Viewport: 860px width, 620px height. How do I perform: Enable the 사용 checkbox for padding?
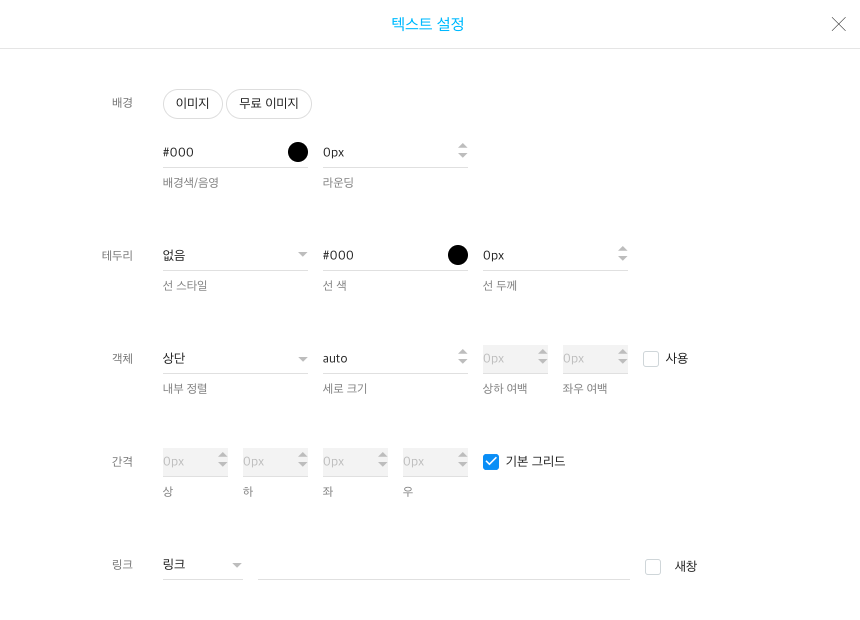point(651,359)
